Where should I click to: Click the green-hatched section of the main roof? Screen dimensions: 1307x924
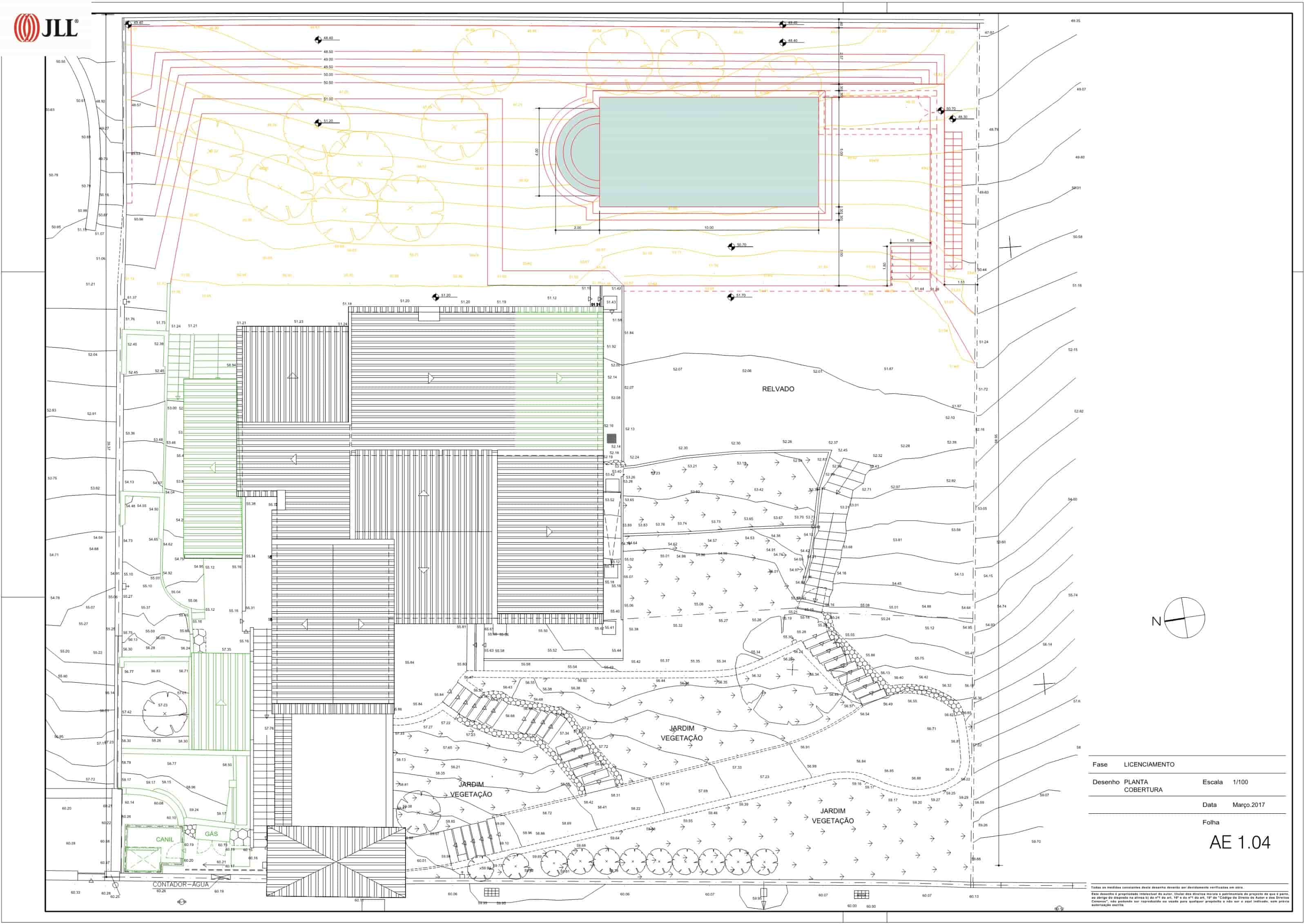559,379
